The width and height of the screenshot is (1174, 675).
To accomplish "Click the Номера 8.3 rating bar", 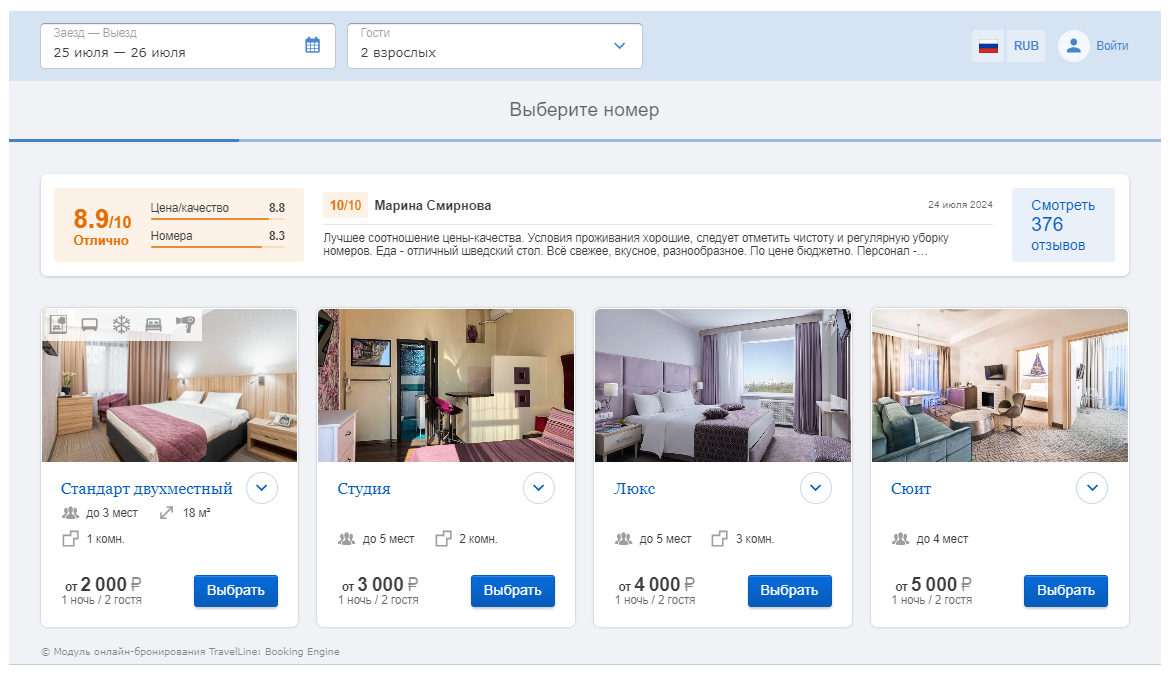I will (x=217, y=237).
